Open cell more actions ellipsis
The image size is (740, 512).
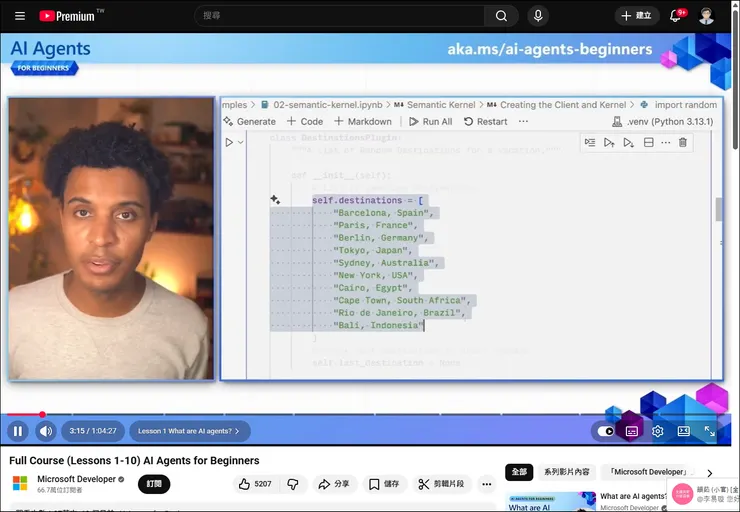pyautogui.click(x=665, y=143)
